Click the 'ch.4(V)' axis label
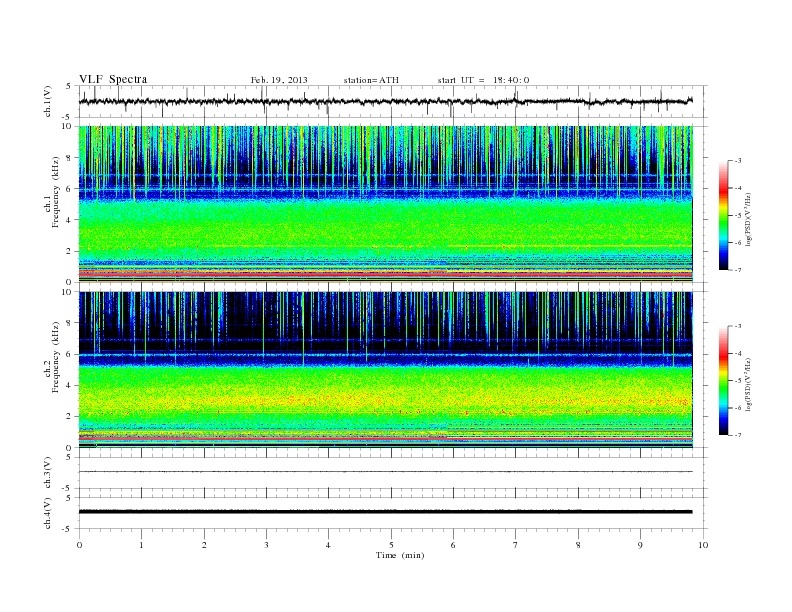Image resolution: width=792 pixels, height=612 pixels. [x=48, y=513]
